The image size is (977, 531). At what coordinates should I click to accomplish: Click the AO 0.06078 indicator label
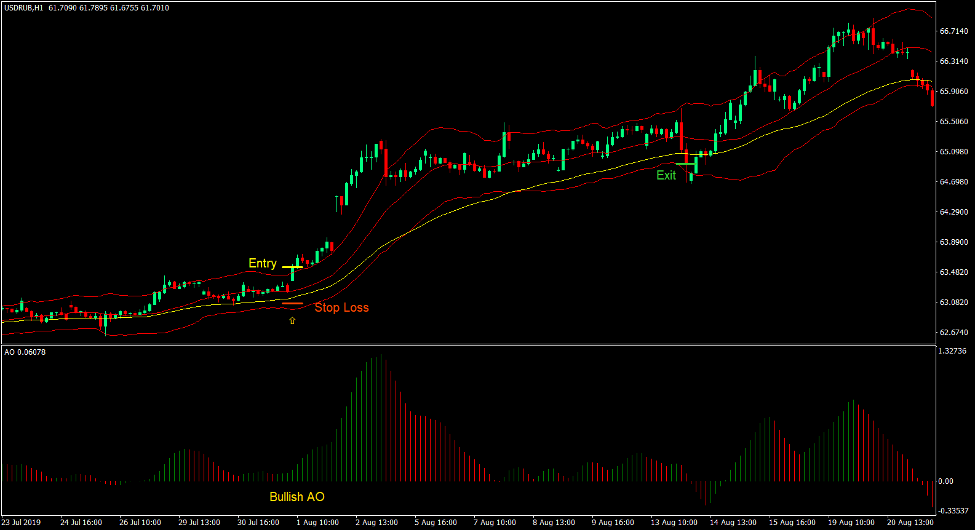coord(25,352)
